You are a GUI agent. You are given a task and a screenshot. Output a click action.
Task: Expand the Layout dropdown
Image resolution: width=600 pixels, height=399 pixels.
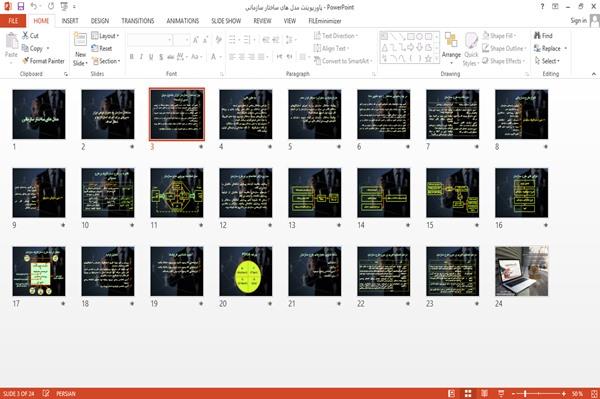(105, 36)
